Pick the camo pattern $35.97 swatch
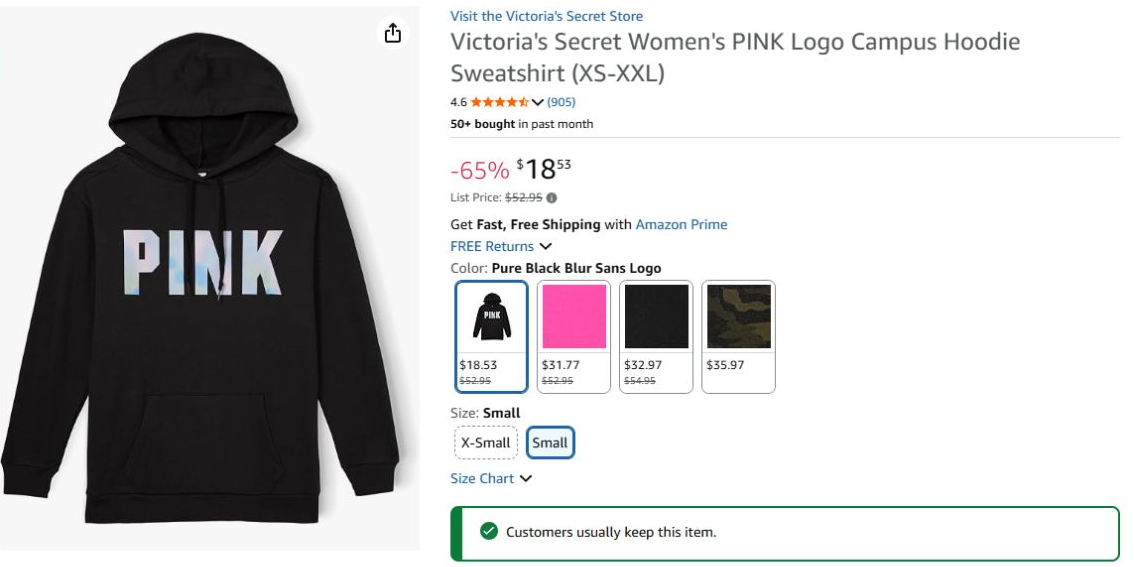 tap(739, 336)
